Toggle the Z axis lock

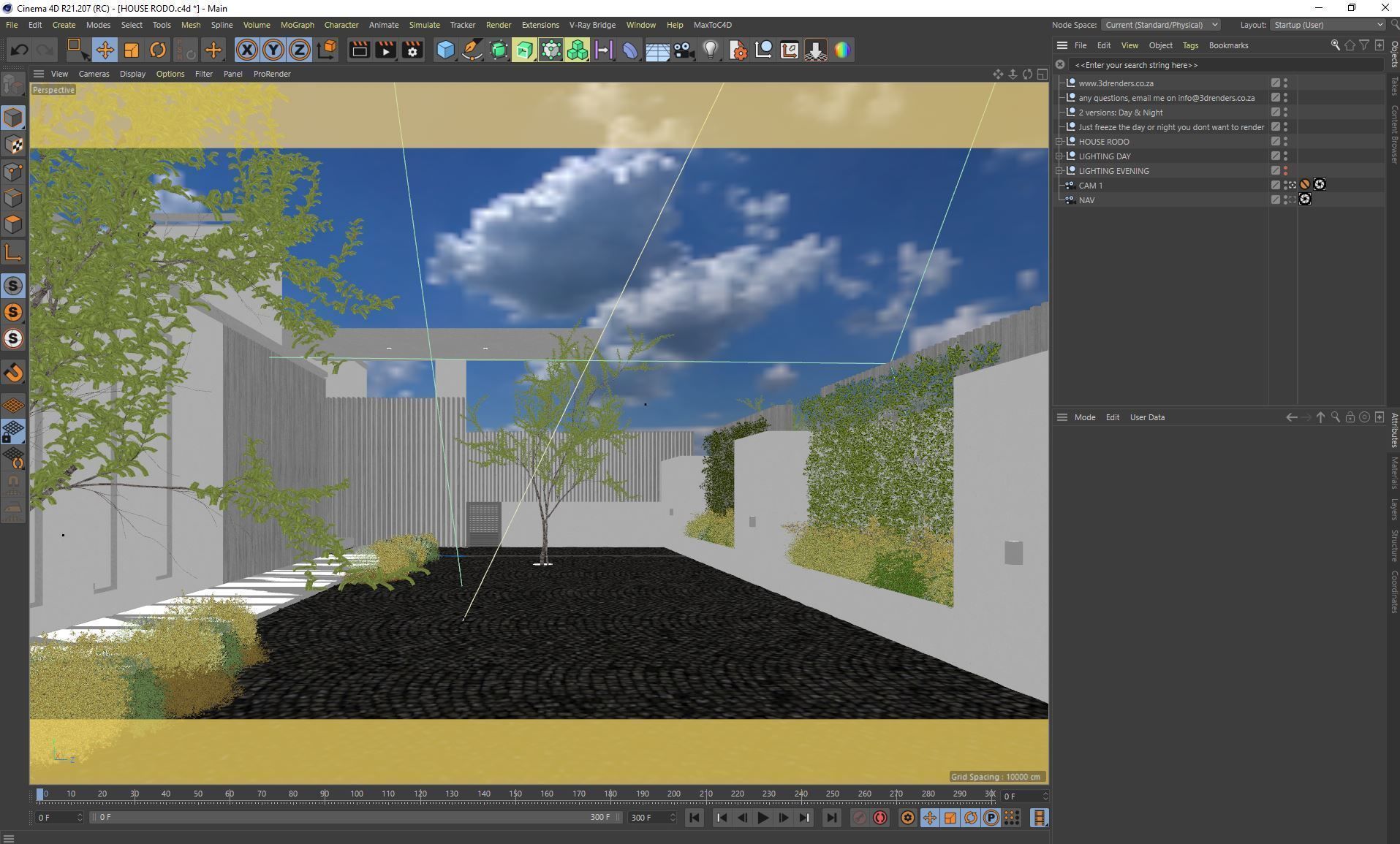click(300, 50)
